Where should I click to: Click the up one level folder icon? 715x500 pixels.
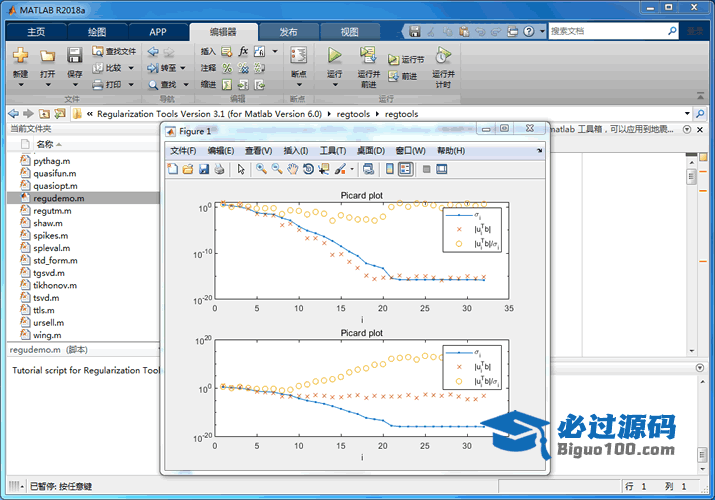44,113
